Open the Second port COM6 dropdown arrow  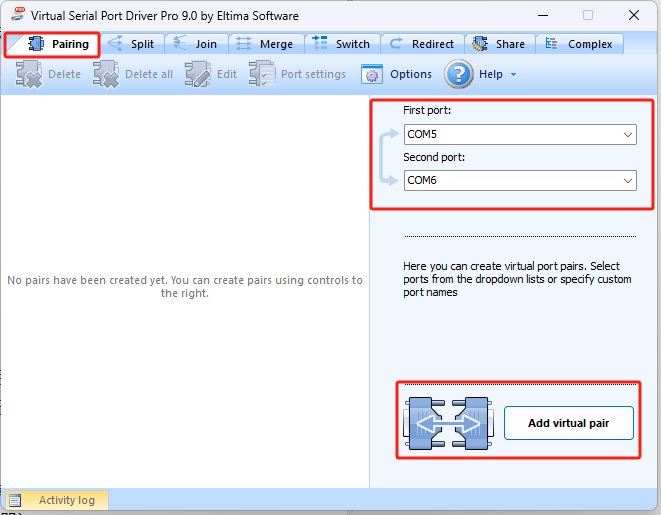[628, 181]
